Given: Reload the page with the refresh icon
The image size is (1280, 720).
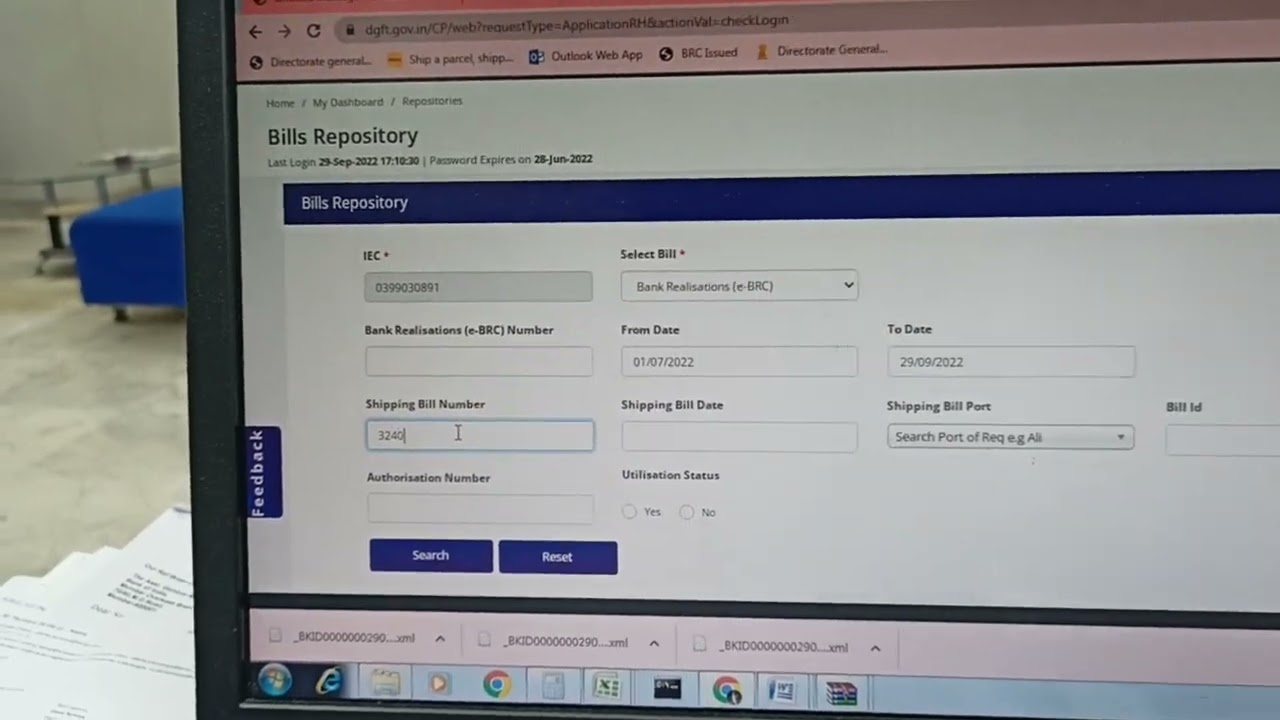Looking at the screenshot, I should click(313, 31).
